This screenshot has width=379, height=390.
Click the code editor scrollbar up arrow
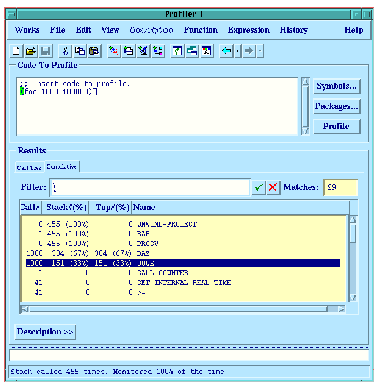[x=305, y=82]
